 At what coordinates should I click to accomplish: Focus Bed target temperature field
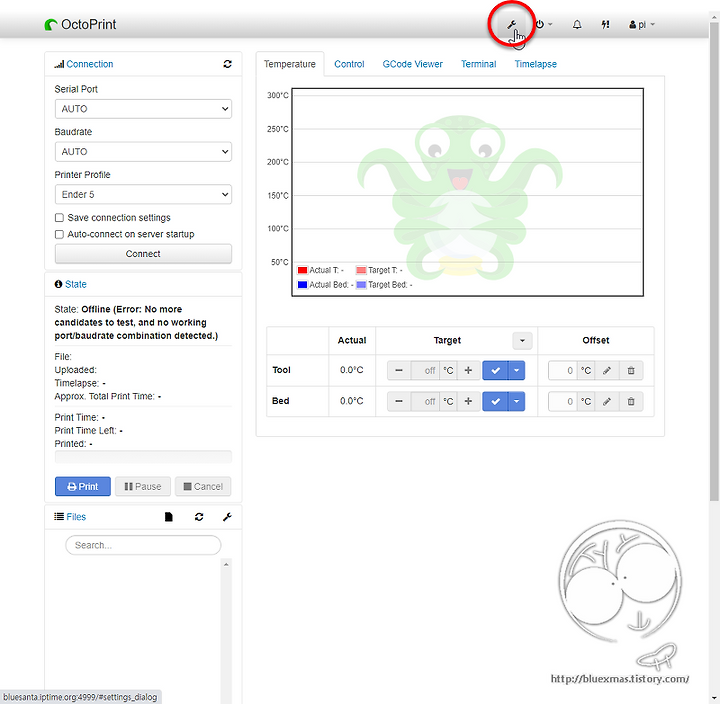[x=426, y=401]
